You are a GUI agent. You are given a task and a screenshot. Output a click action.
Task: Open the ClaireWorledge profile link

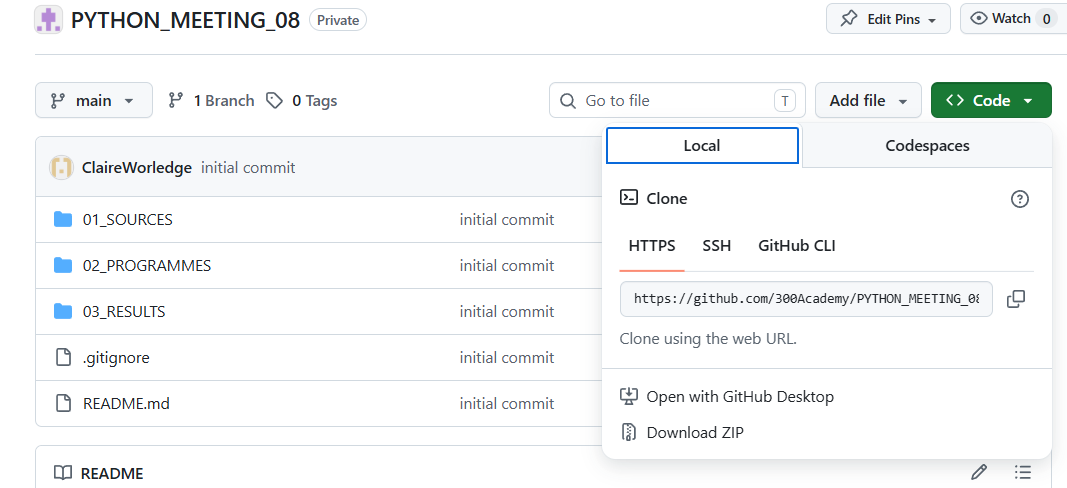pyautogui.click(x=137, y=167)
